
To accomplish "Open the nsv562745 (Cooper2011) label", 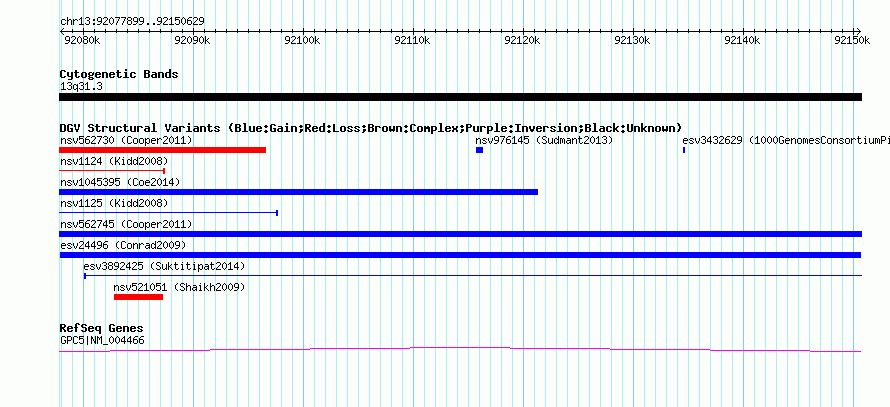I will tap(126, 224).
